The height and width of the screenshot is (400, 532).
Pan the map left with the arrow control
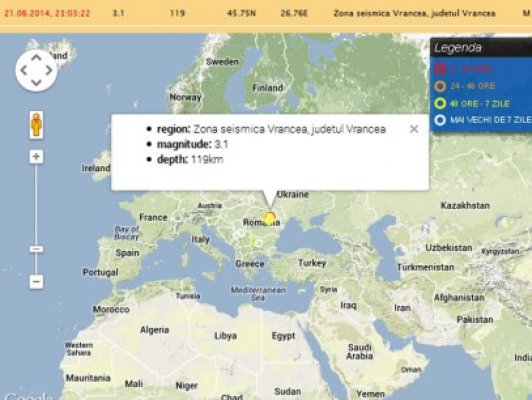23,70
